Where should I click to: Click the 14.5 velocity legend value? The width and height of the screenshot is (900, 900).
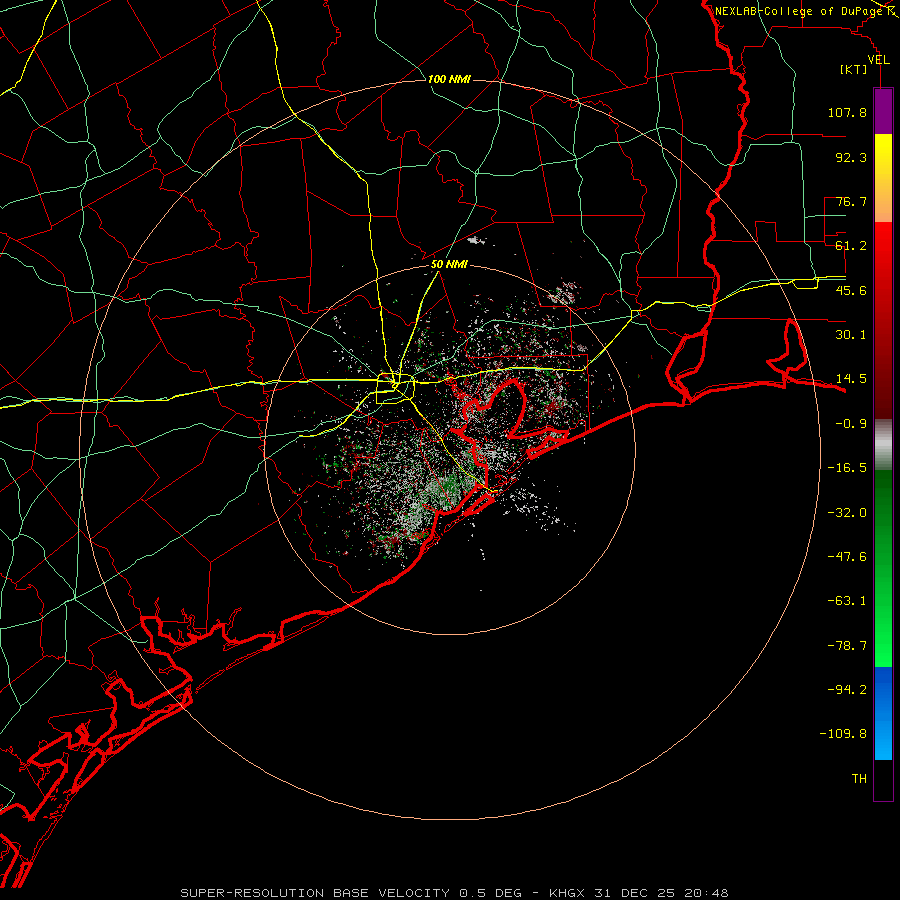(x=851, y=379)
